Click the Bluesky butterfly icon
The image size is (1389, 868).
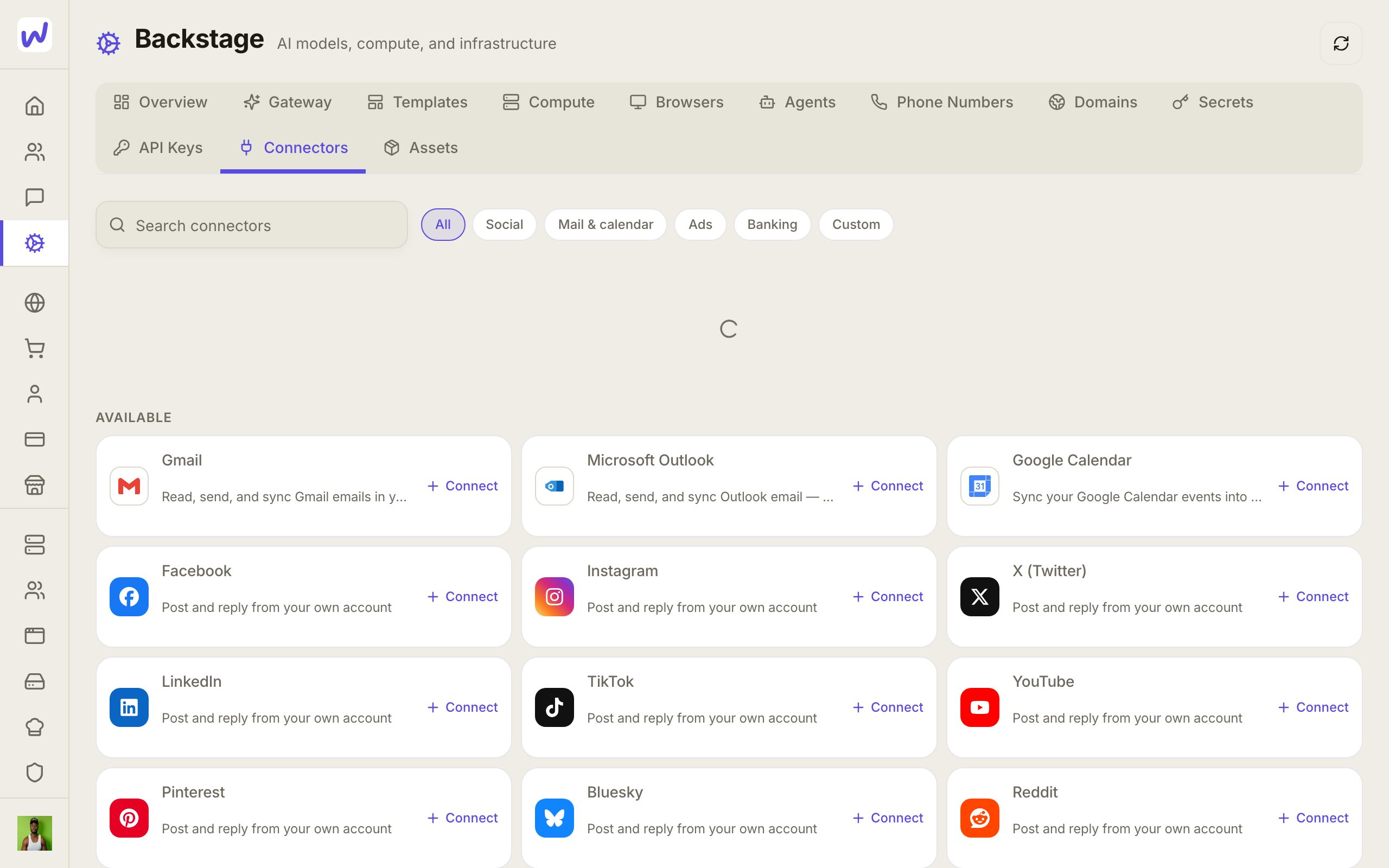555,818
